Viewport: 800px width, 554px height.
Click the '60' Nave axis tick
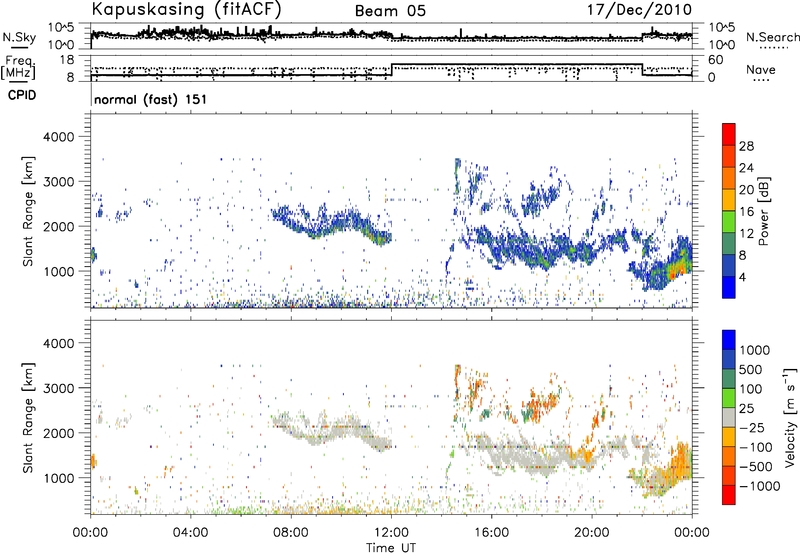[x=716, y=60]
